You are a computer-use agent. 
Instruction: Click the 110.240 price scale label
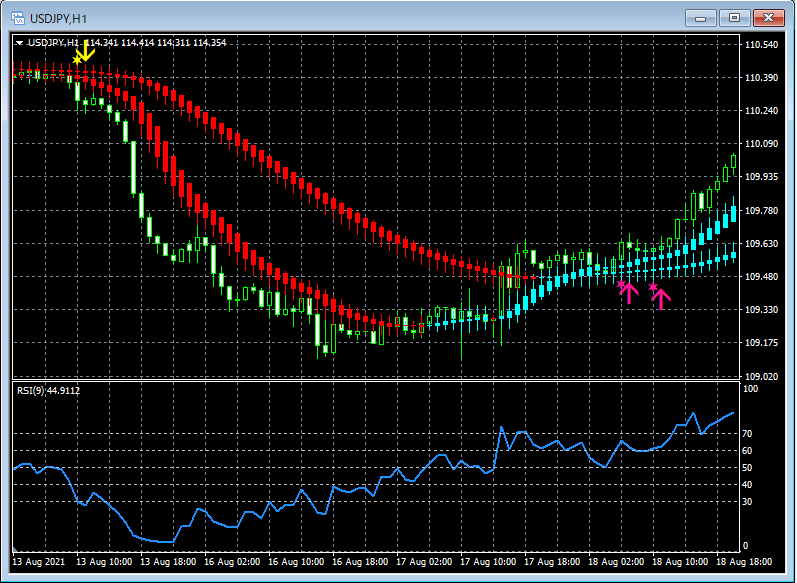(x=761, y=111)
